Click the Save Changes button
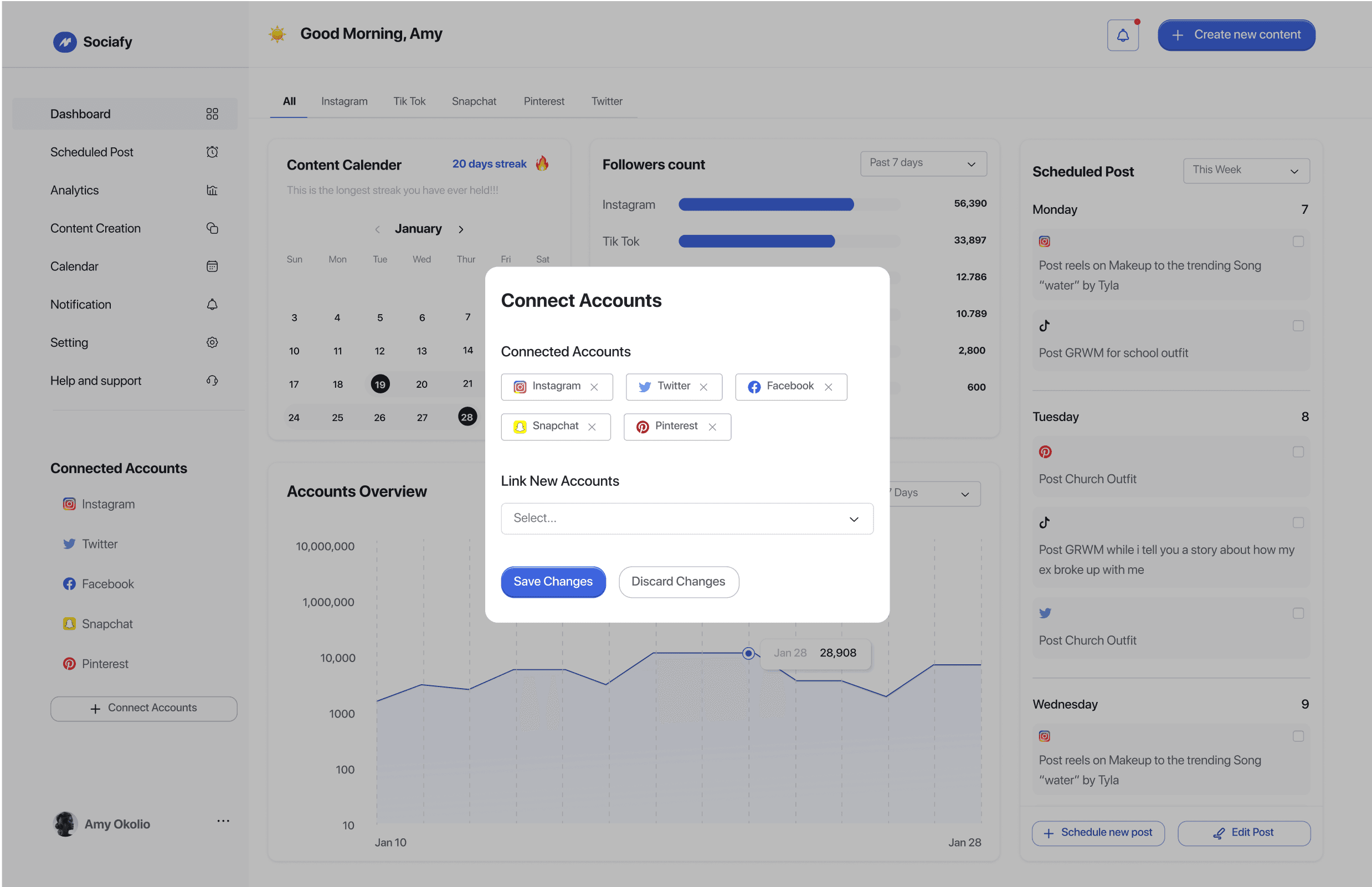 (553, 582)
